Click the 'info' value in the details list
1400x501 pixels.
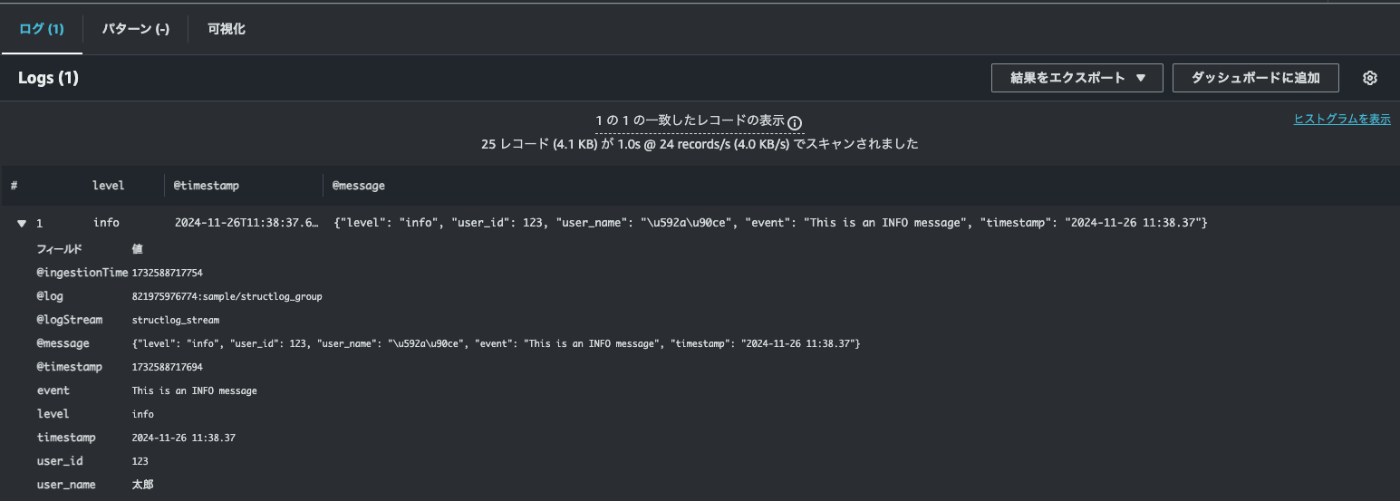(x=143, y=414)
